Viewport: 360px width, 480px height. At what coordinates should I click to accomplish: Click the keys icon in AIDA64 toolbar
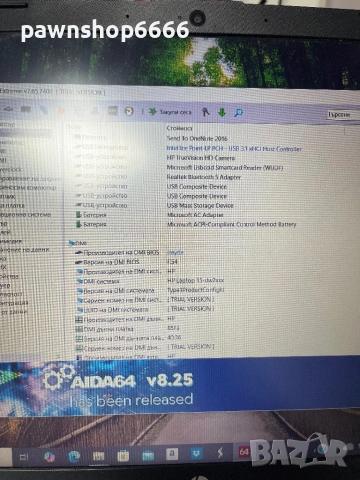[206, 112]
